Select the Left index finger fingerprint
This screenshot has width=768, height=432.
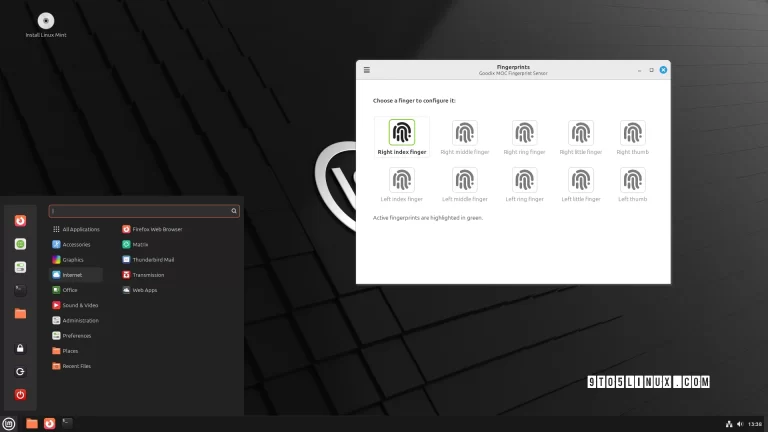[x=402, y=181]
